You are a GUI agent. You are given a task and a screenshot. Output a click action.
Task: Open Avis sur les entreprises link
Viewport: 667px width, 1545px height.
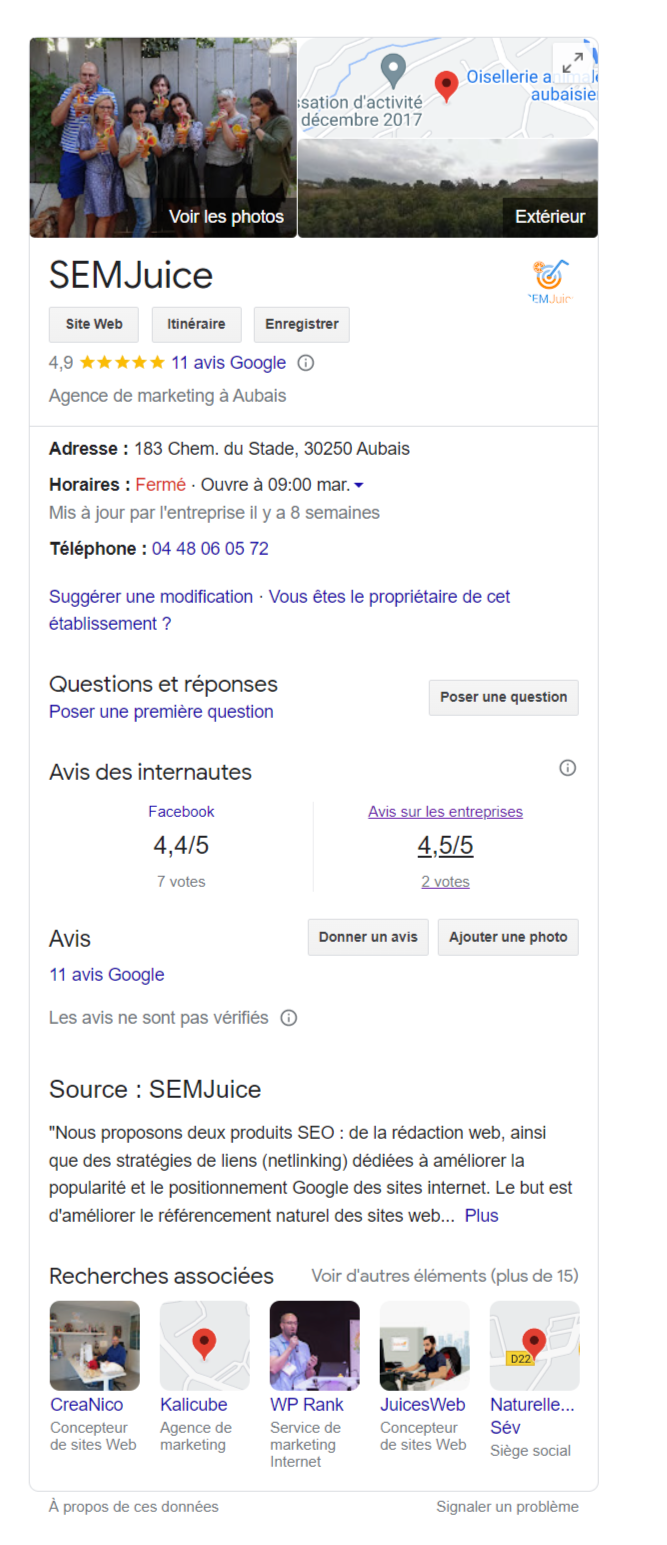pyautogui.click(x=445, y=812)
